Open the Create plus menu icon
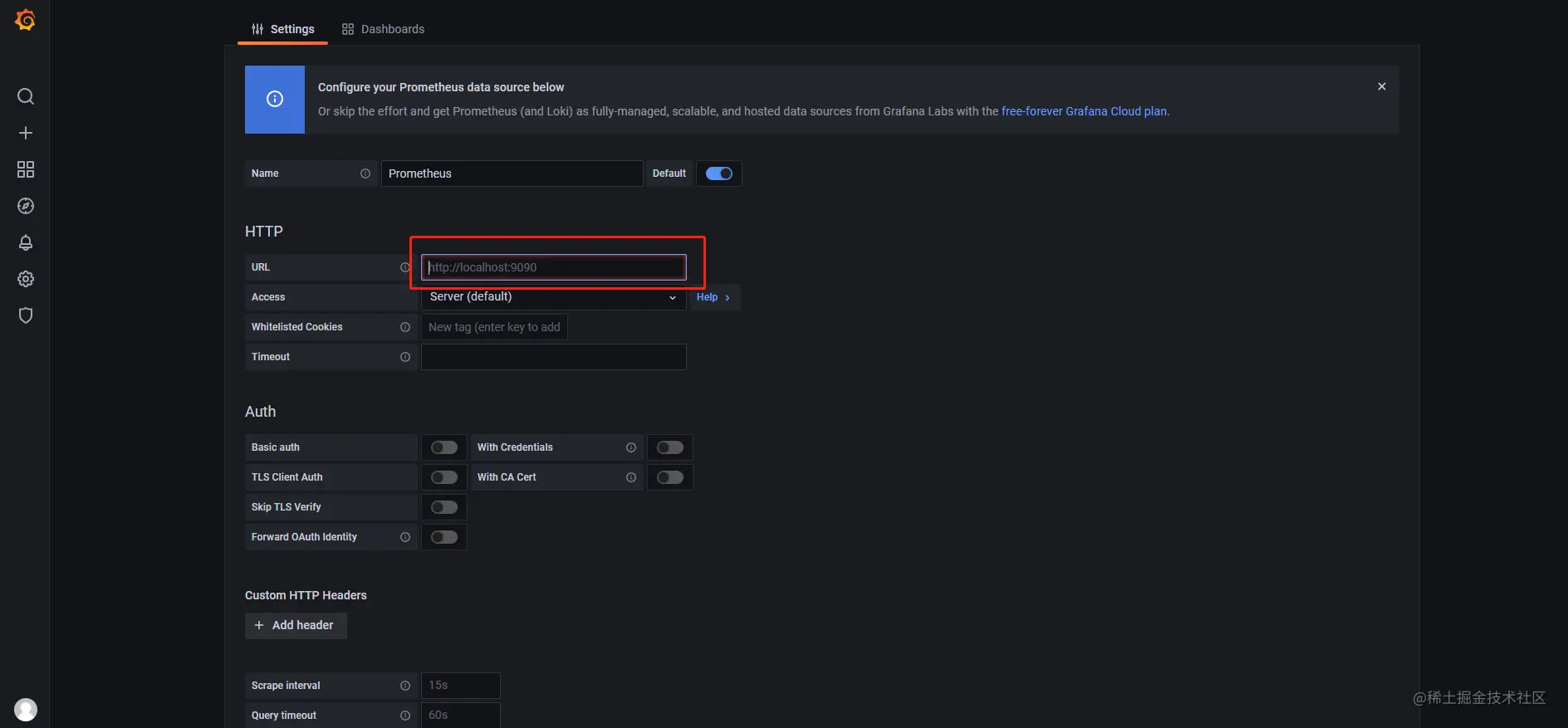 tap(26, 133)
